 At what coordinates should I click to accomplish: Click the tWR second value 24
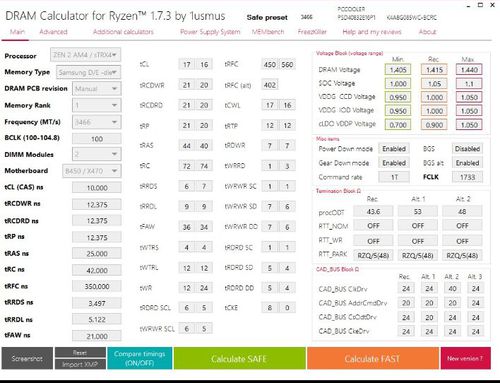tap(204, 288)
